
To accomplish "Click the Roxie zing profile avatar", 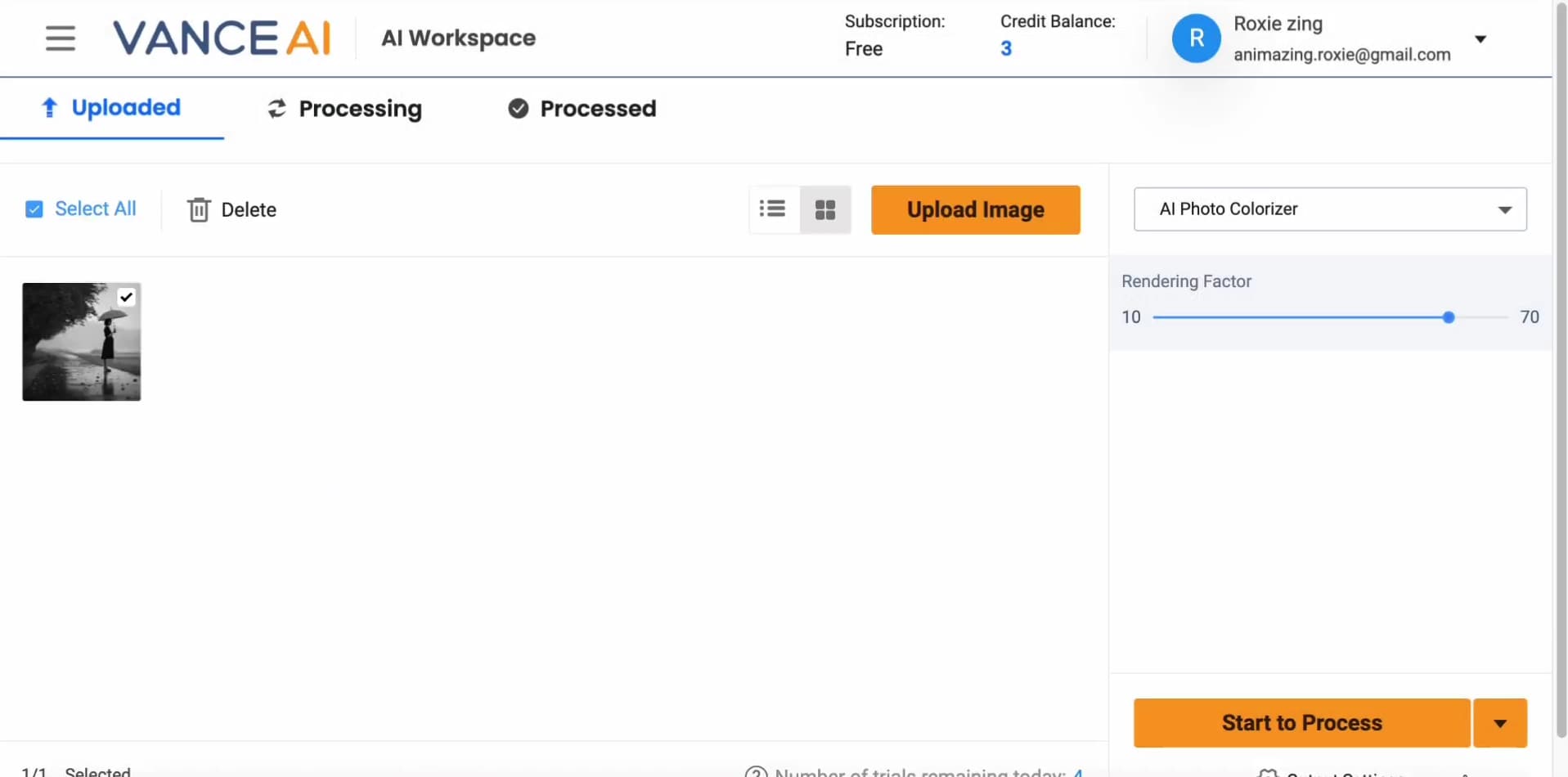I will (1196, 38).
